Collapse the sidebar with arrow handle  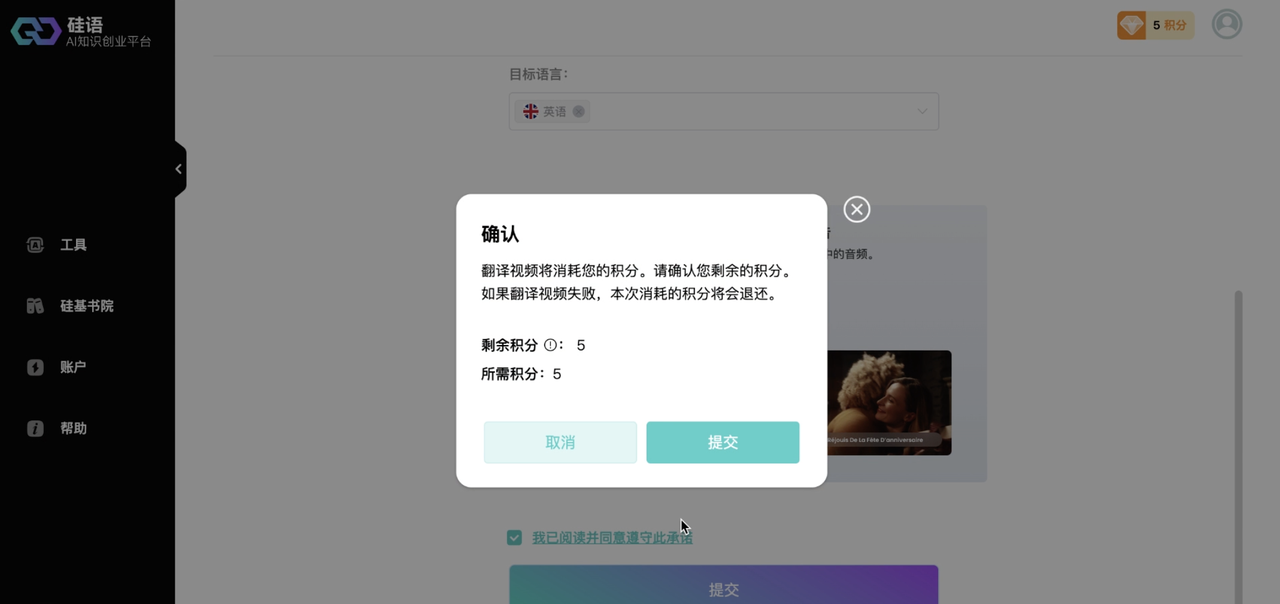point(179,169)
